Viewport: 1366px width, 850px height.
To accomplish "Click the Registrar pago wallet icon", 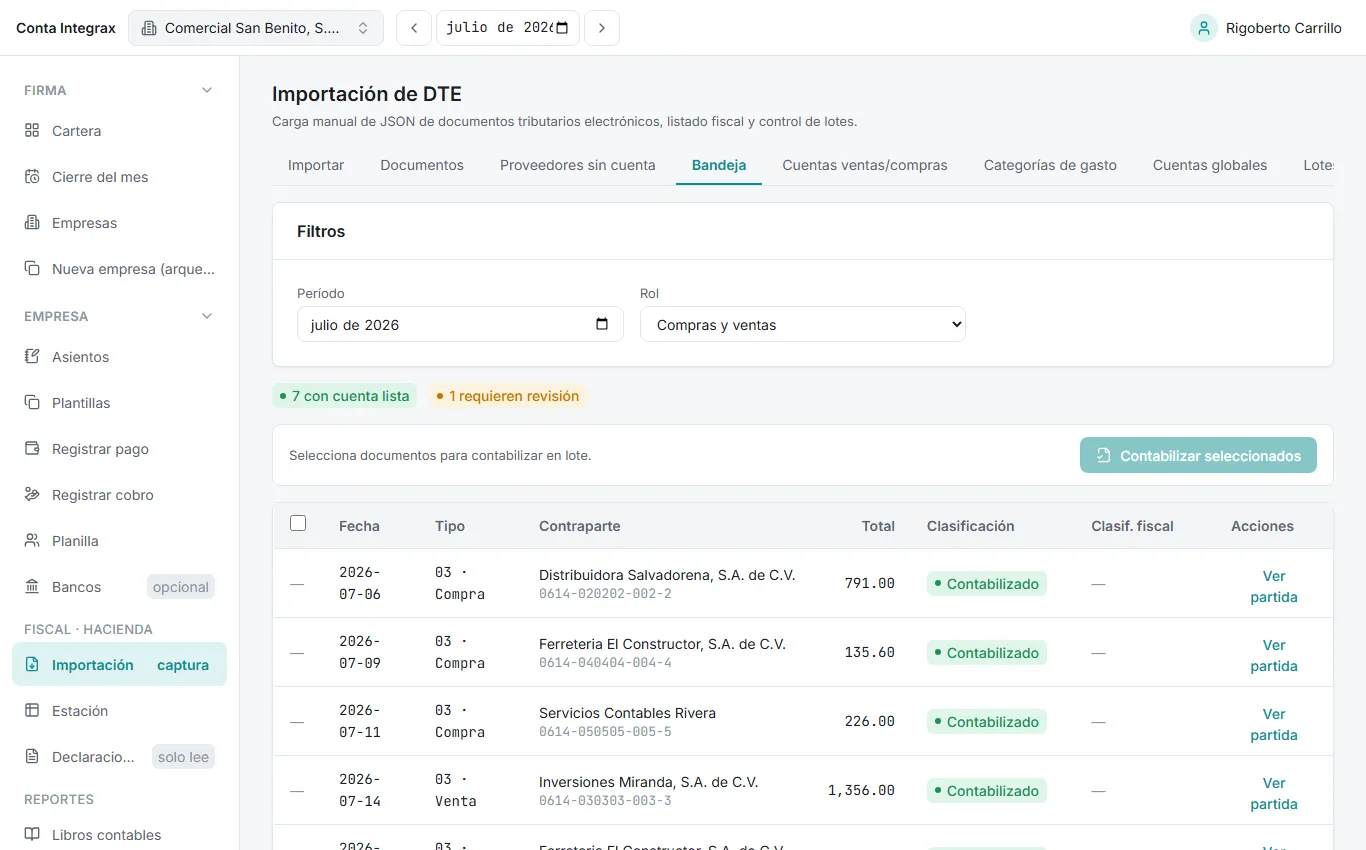I will coord(32,449).
